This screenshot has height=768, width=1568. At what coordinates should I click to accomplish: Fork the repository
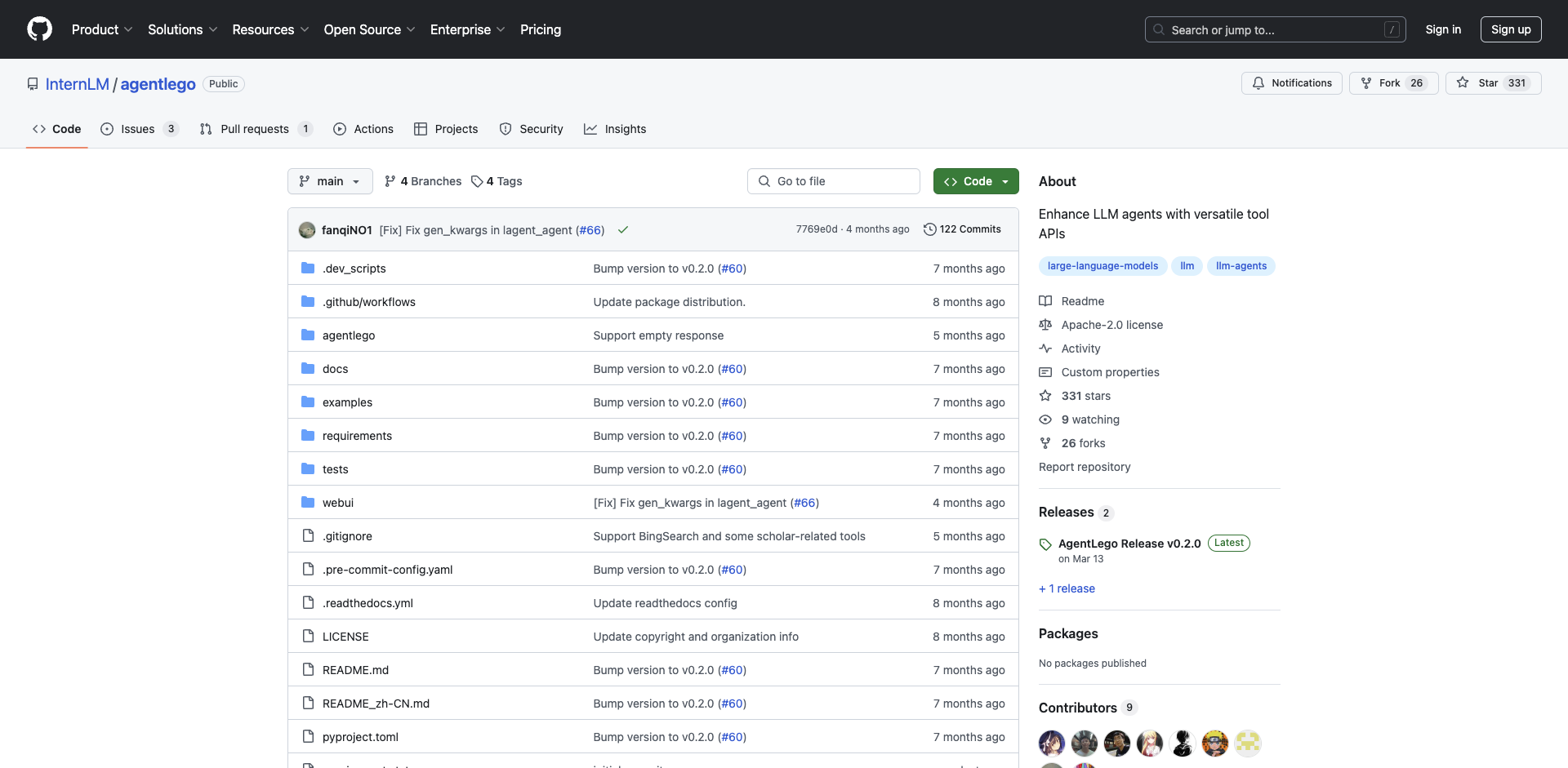(1393, 83)
